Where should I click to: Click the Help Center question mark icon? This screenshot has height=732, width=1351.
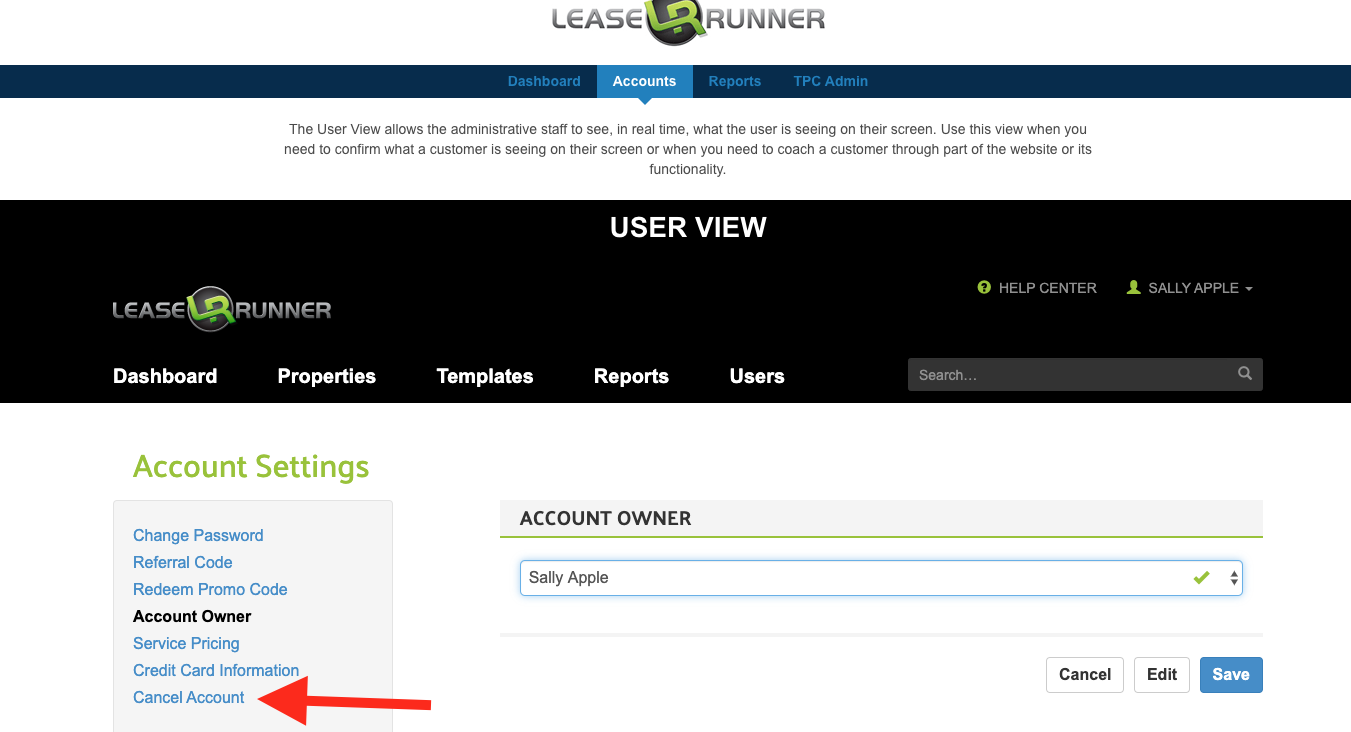point(984,288)
